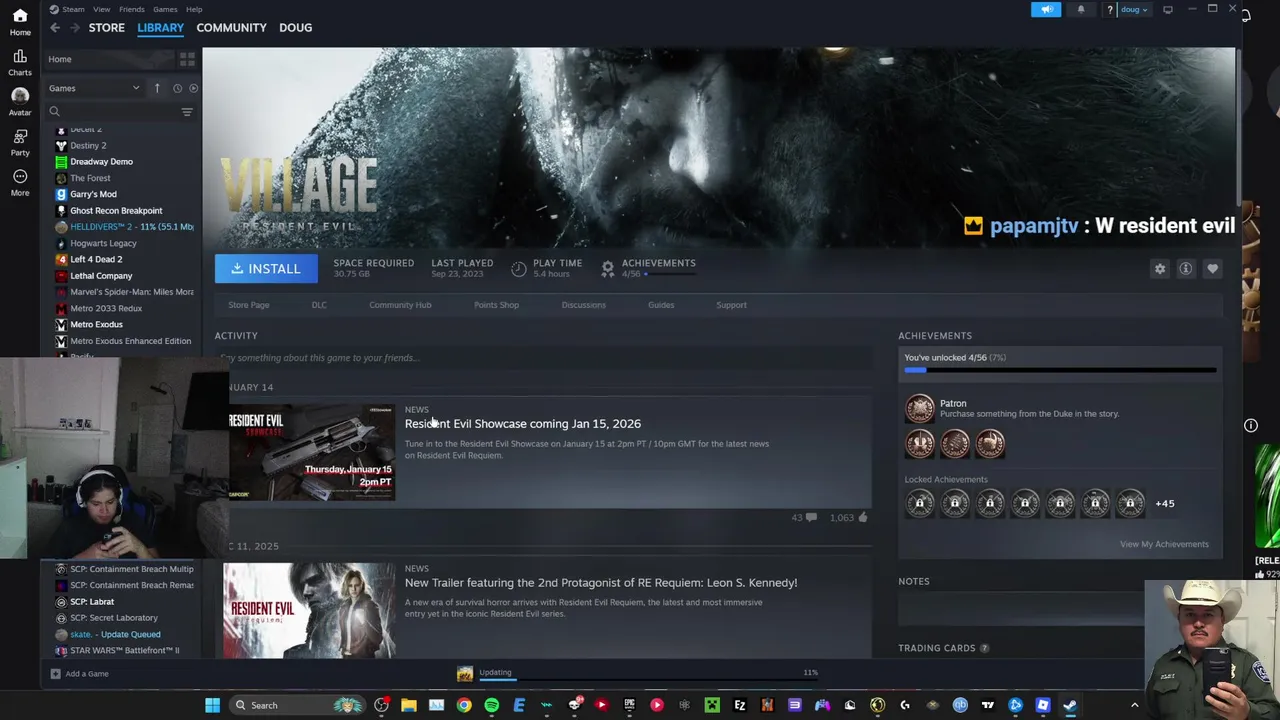Toggle library sort direction arrow
Image resolution: width=1280 pixels, height=720 pixels.
(x=157, y=88)
